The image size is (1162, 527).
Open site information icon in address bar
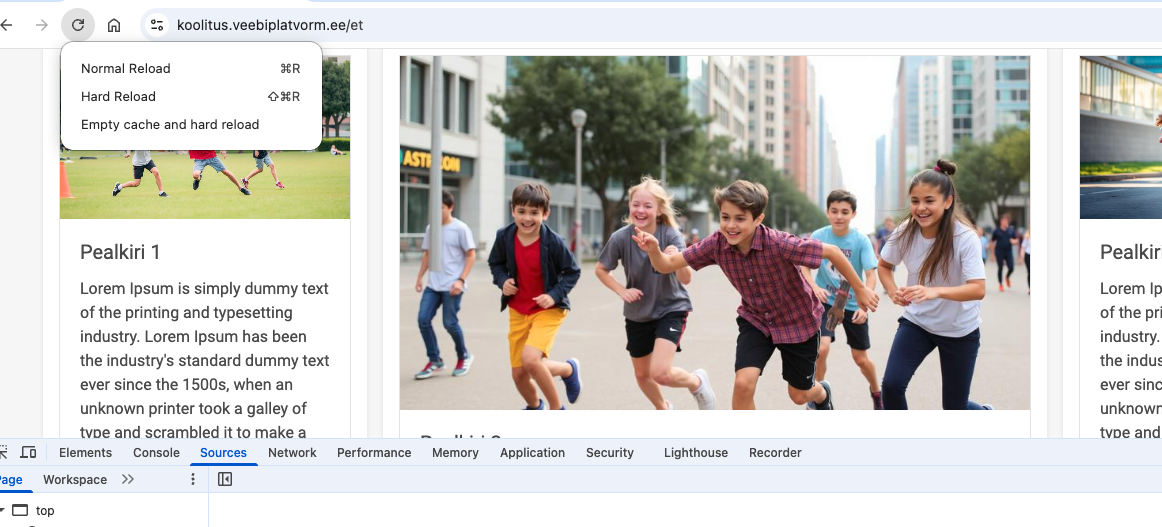click(x=156, y=25)
